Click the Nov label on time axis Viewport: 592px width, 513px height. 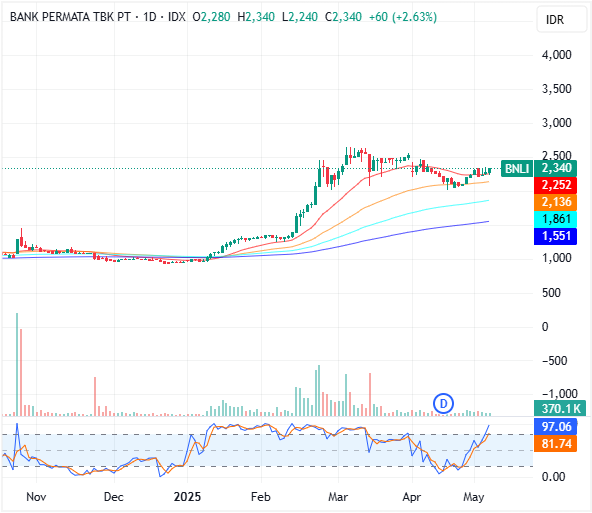click(36, 497)
